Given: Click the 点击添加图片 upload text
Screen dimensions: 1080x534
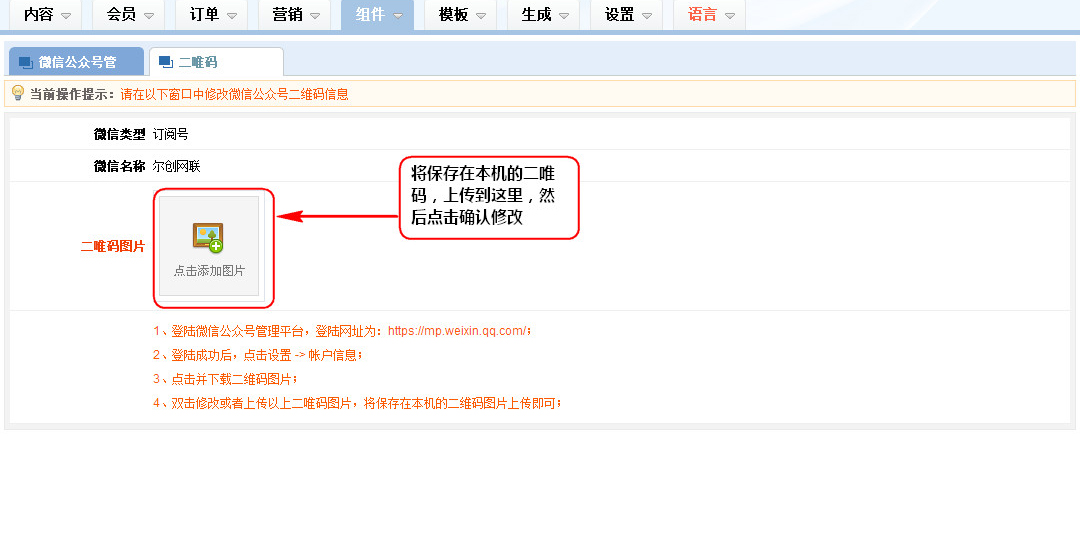Looking at the screenshot, I should (209, 271).
